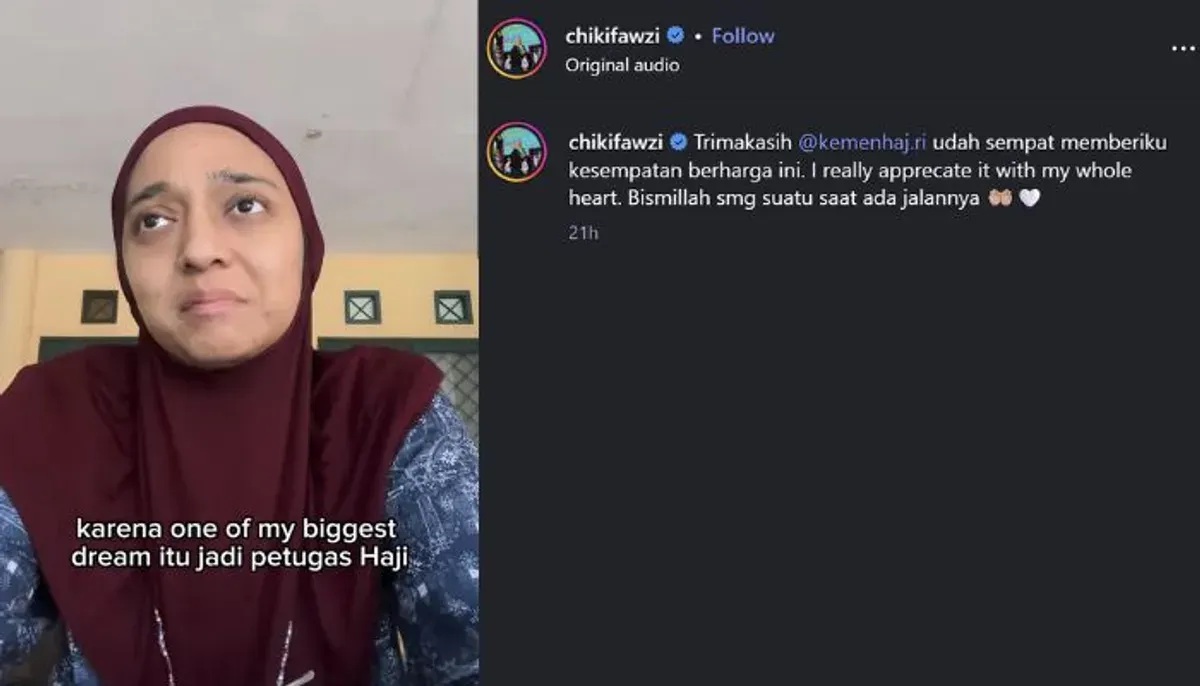Follow the chikifawzi account
1200x686 pixels.
(x=743, y=36)
